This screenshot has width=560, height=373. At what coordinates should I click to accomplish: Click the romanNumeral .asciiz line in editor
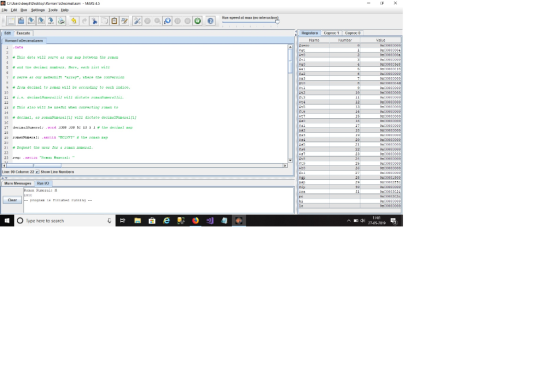click(x=60, y=138)
